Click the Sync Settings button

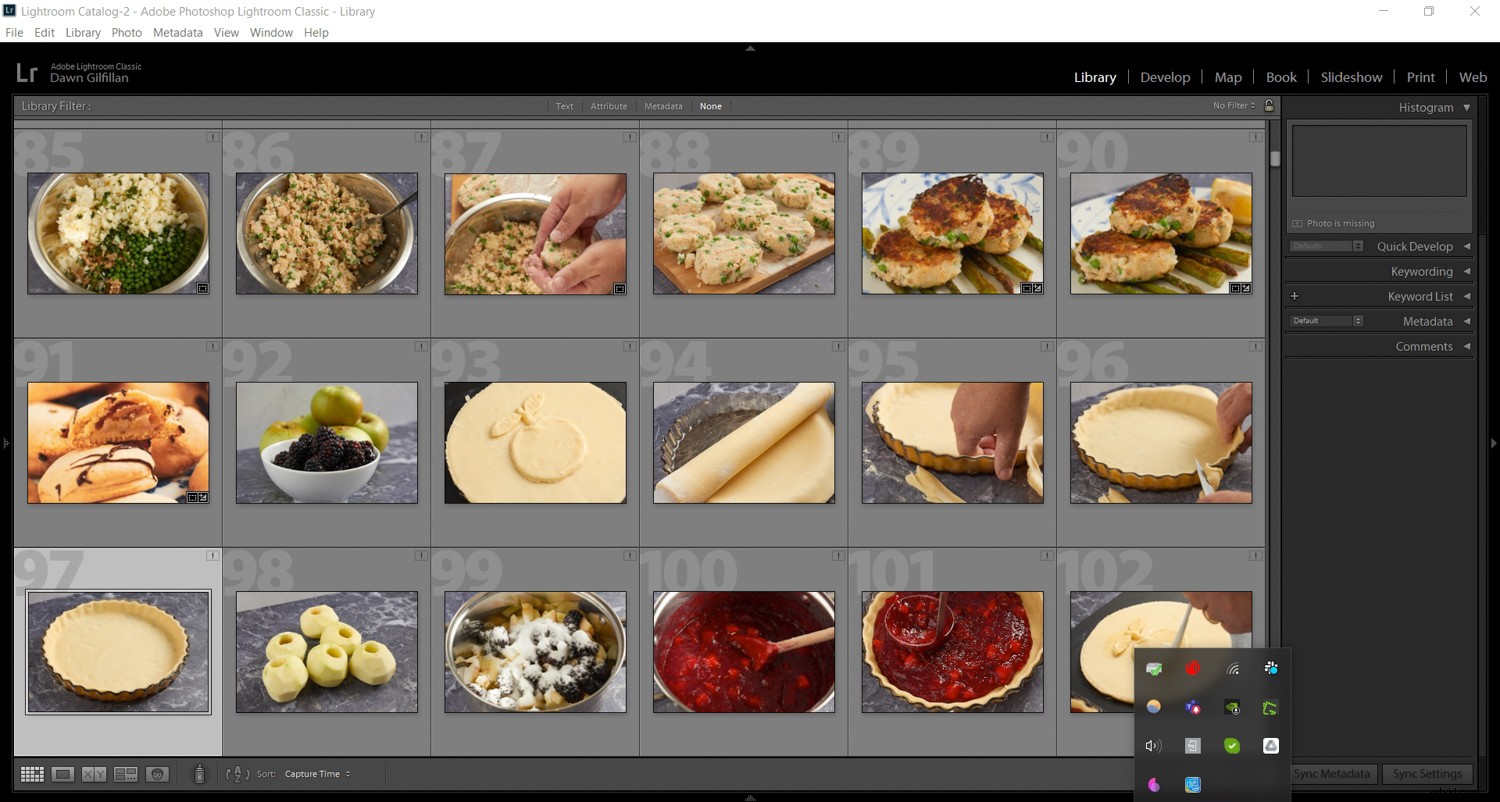coord(1427,773)
